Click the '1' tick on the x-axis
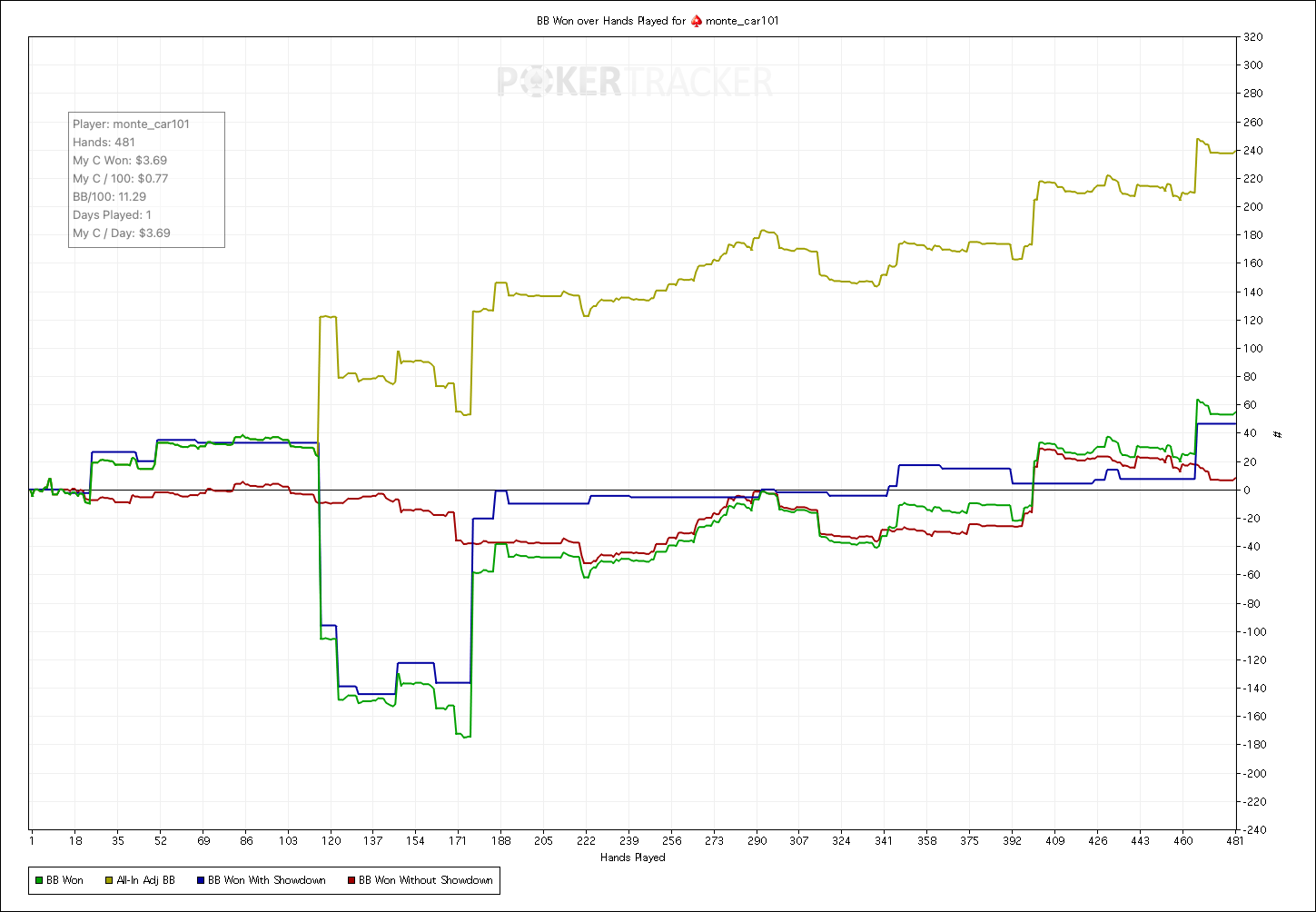The height and width of the screenshot is (912, 1316). point(32,841)
